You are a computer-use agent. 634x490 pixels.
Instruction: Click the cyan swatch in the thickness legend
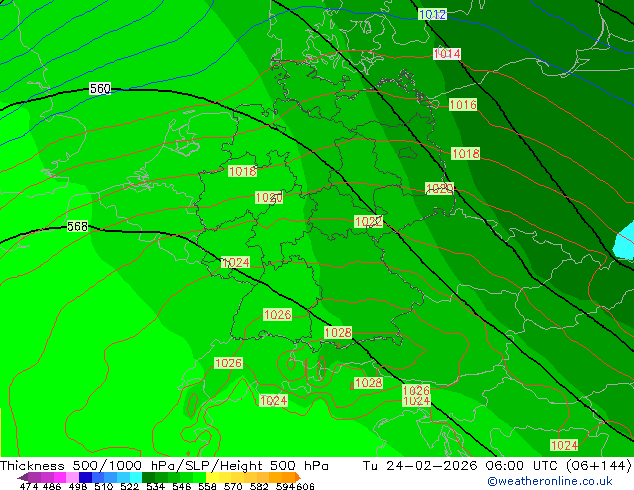[x=136, y=477]
